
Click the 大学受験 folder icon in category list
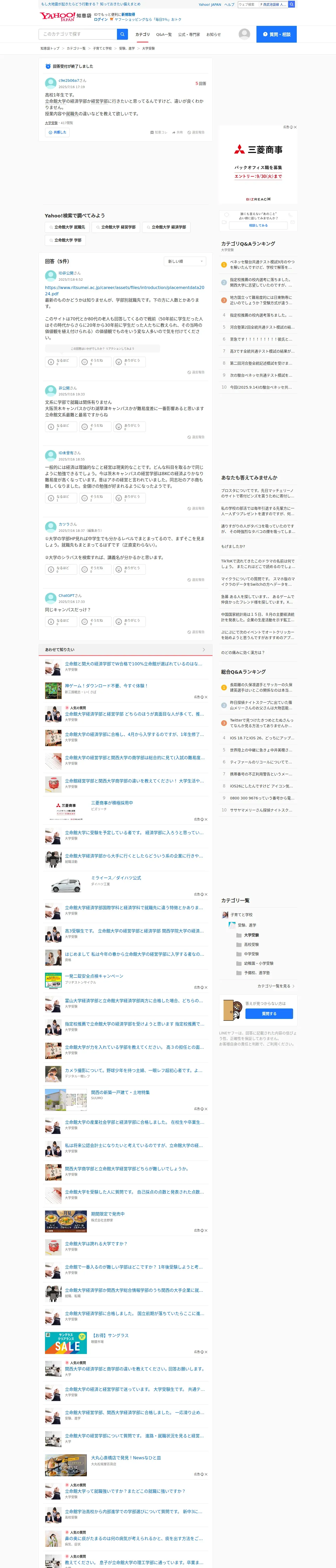(x=239, y=935)
